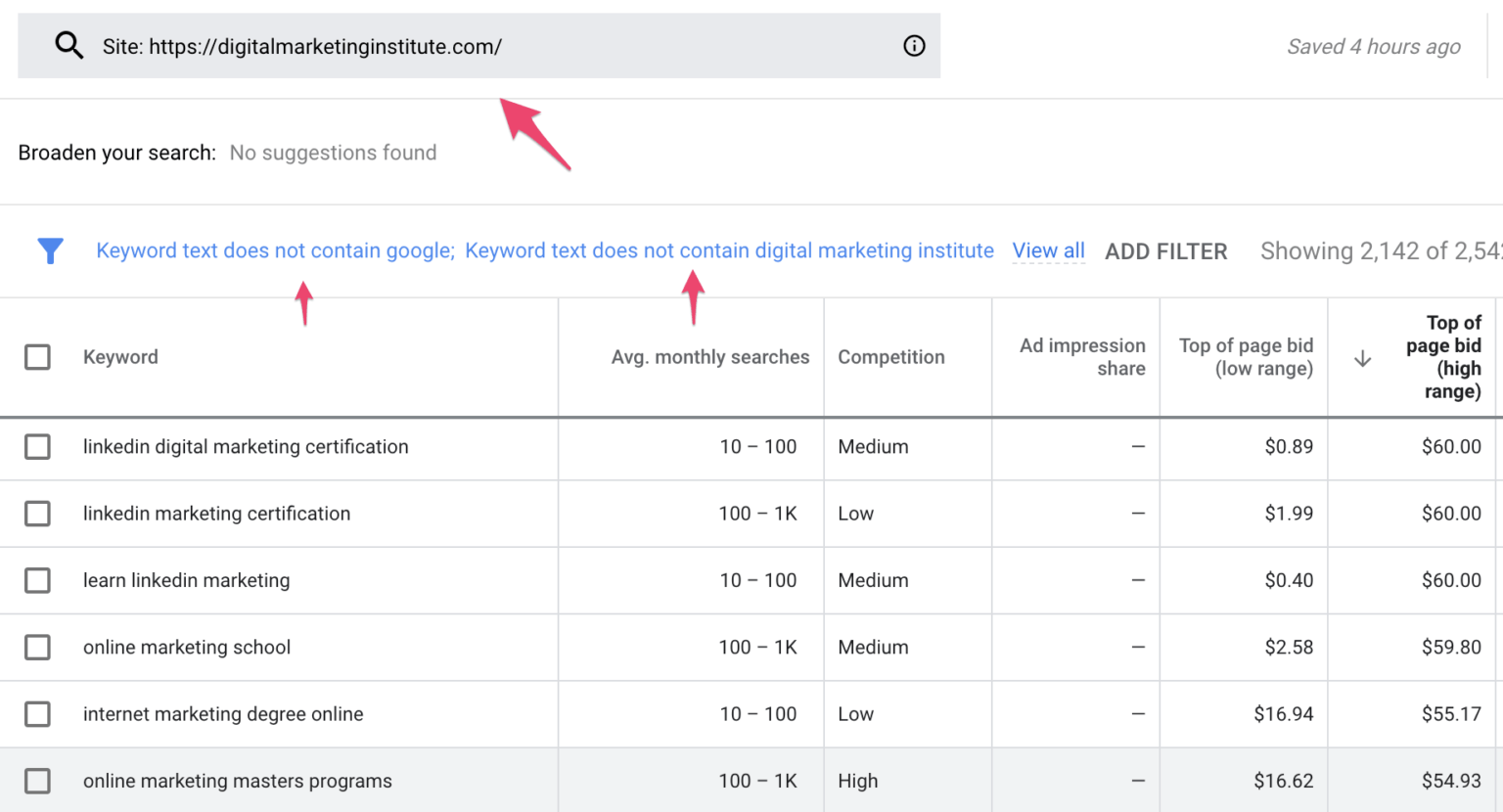Sort by the 'Avg. monthly searches' column header
The width and height of the screenshot is (1503, 812).
(710, 357)
